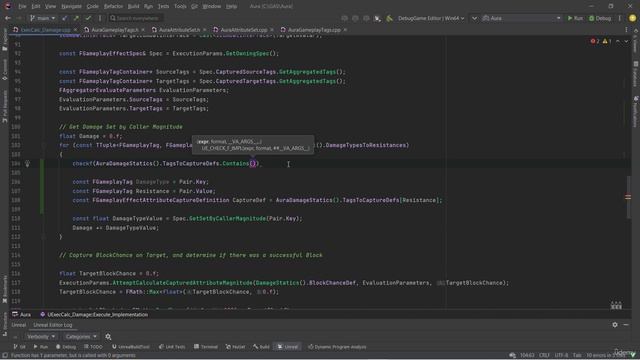Open editor tabs more options menu
This screenshot has width=640, height=360.
(x=627, y=30)
